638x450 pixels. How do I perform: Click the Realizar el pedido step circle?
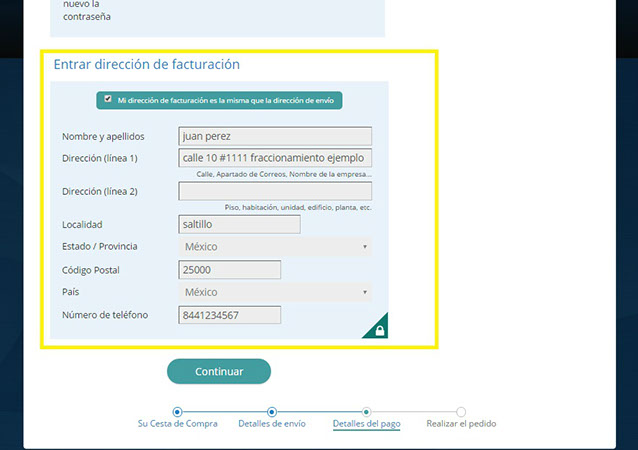(461, 411)
